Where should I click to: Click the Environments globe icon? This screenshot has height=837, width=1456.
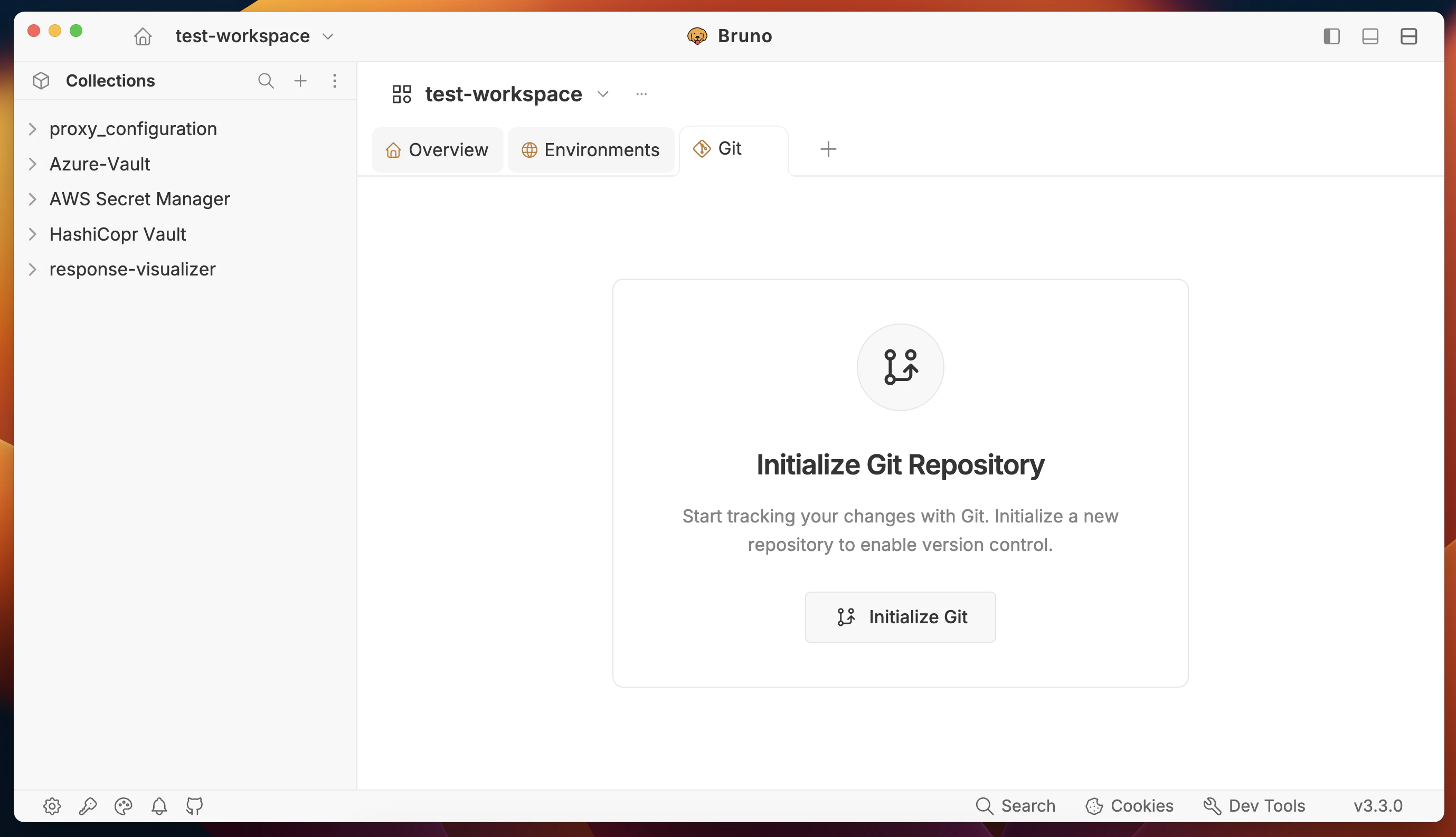[529, 150]
